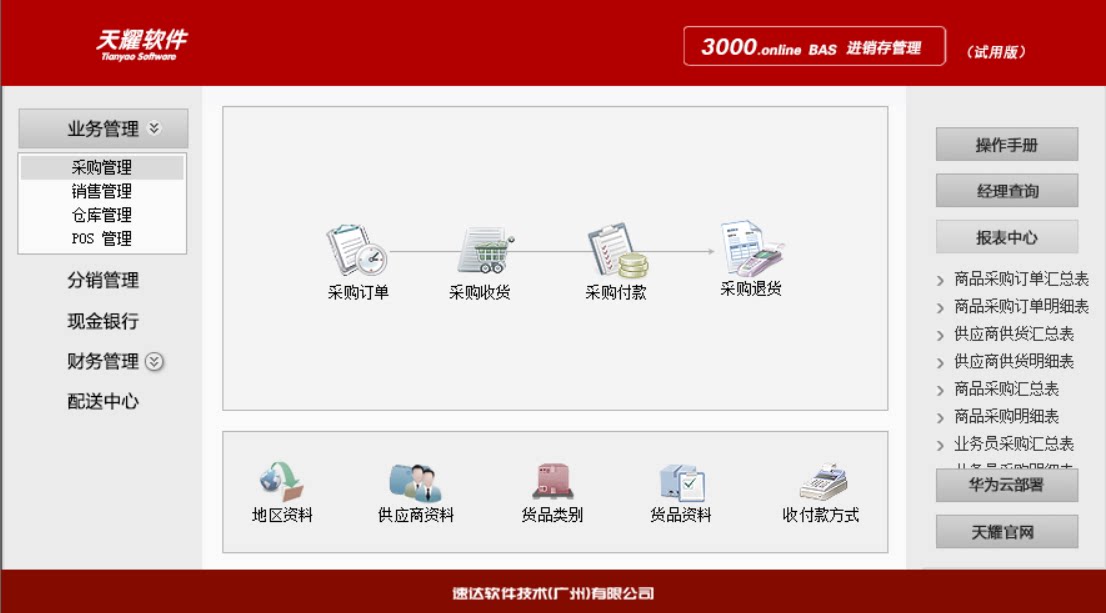Open the 收付款方式 cash register icon
This screenshot has height=613, width=1106.
pos(822,482)
